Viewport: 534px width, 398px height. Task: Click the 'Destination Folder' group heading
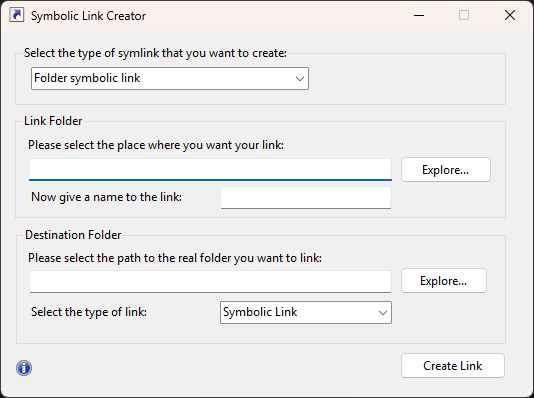pos(73,235)
